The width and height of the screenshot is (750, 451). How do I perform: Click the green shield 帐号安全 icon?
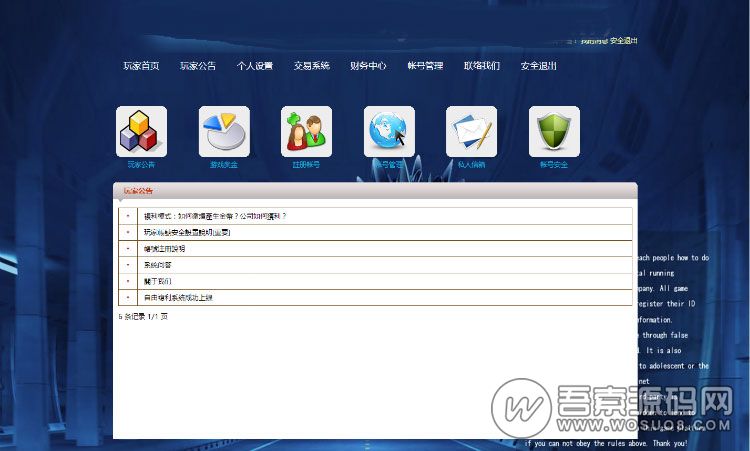click(x=554, y=131)
